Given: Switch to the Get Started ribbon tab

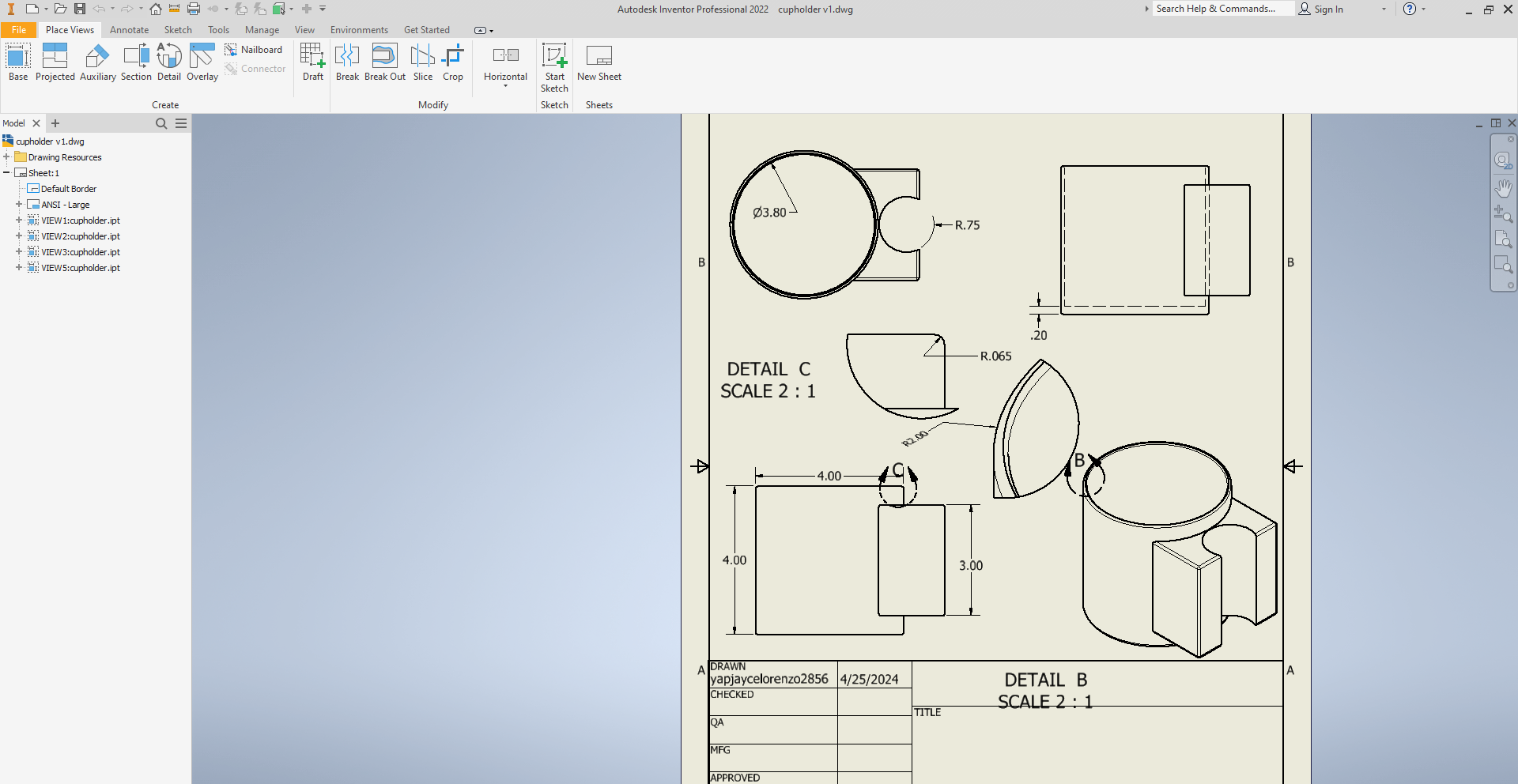Looking at the screenshot, I should pyautogui.click(x=426, y=30).
